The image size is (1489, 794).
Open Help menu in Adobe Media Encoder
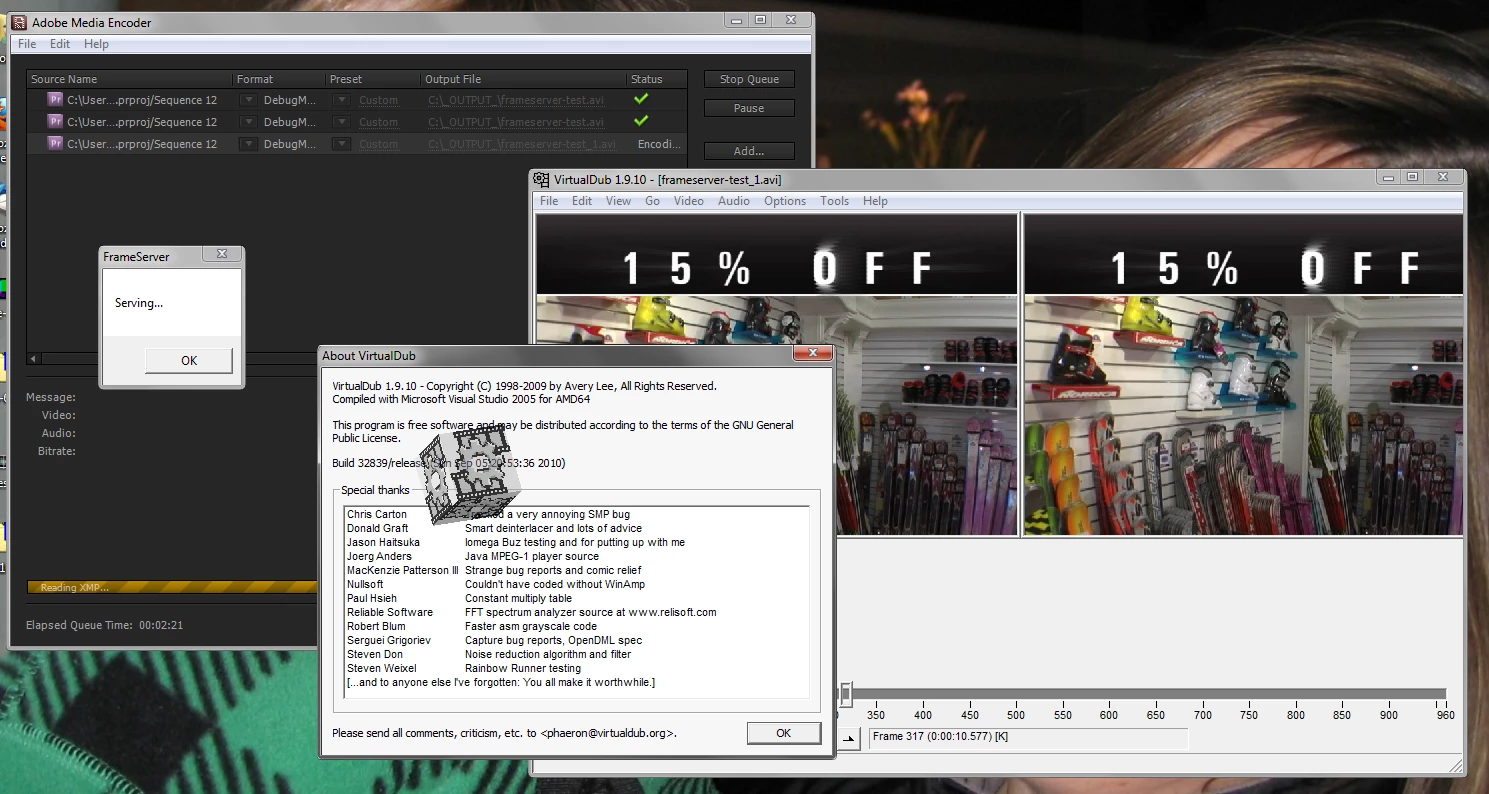click(x=96, y=44)
